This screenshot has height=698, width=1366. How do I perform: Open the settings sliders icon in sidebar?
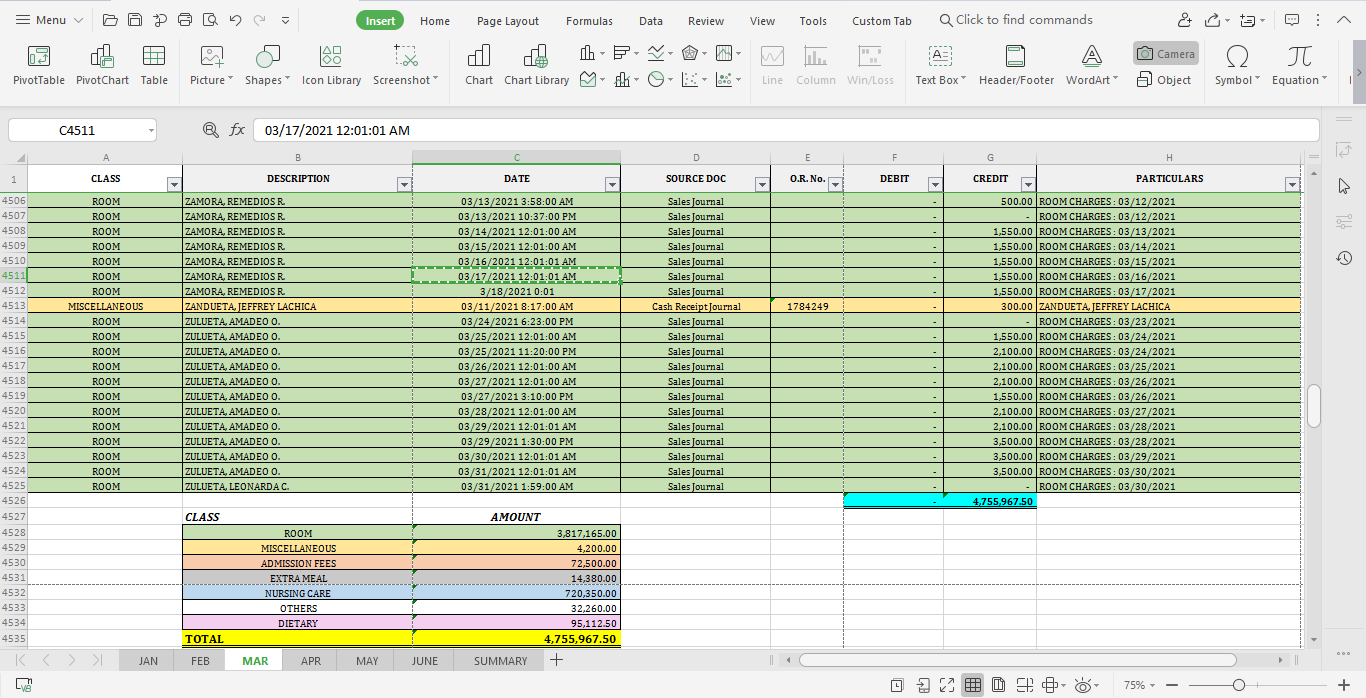pos(1344,222)
